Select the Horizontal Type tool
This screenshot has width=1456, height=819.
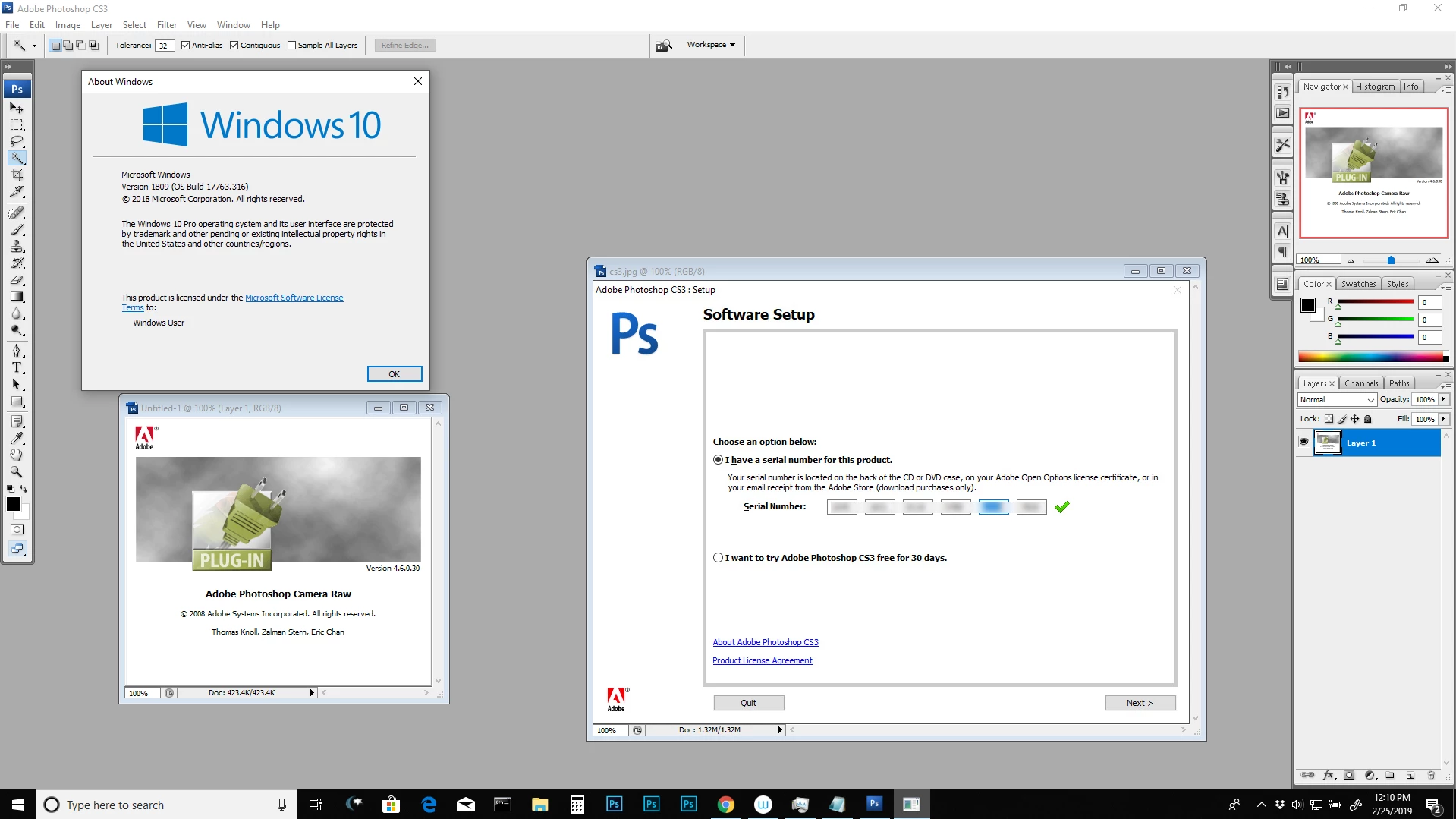(17, 367)
